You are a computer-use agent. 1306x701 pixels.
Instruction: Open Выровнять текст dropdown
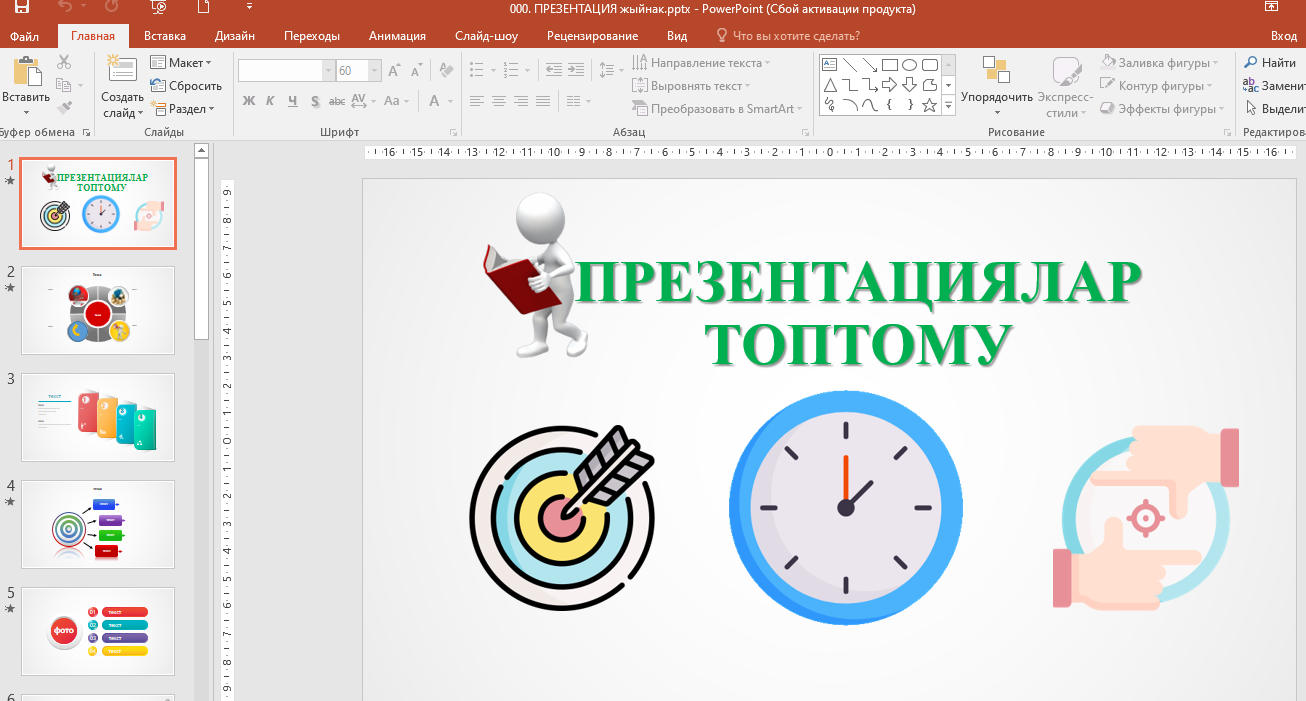(693, 86)
